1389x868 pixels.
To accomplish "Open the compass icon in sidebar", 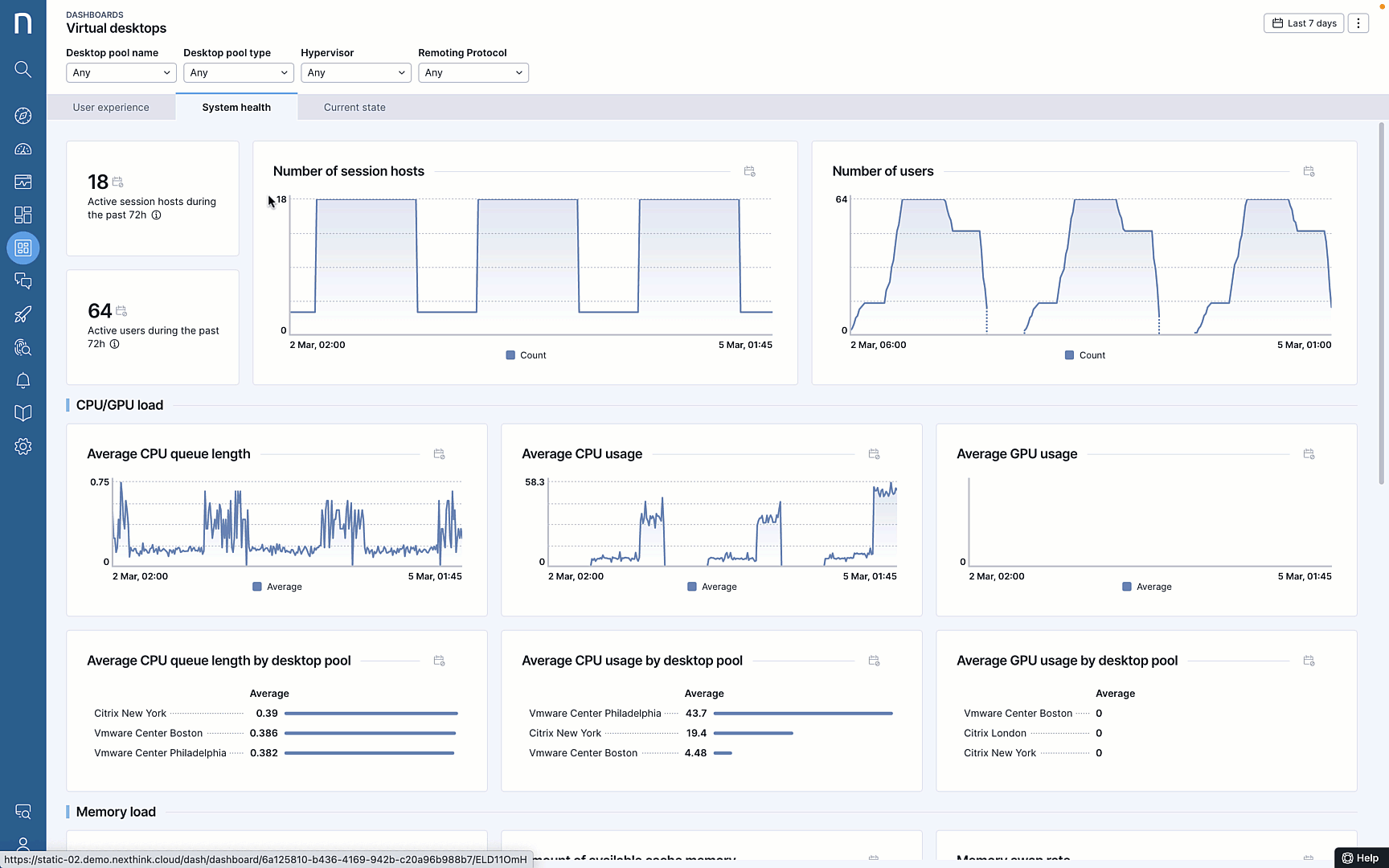I will pos(23,116).
